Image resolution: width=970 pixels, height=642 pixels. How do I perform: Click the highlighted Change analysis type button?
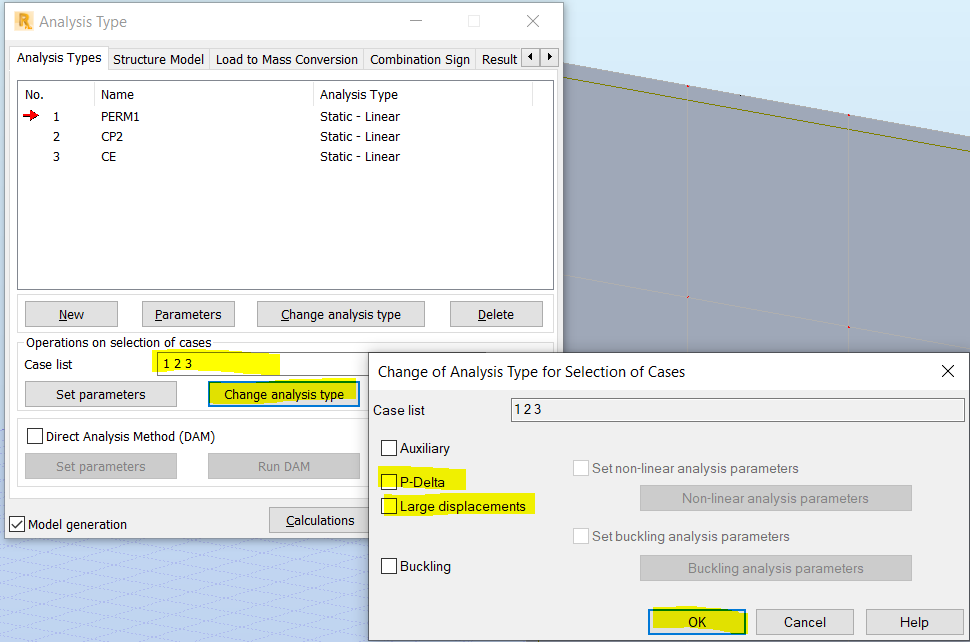283,393
